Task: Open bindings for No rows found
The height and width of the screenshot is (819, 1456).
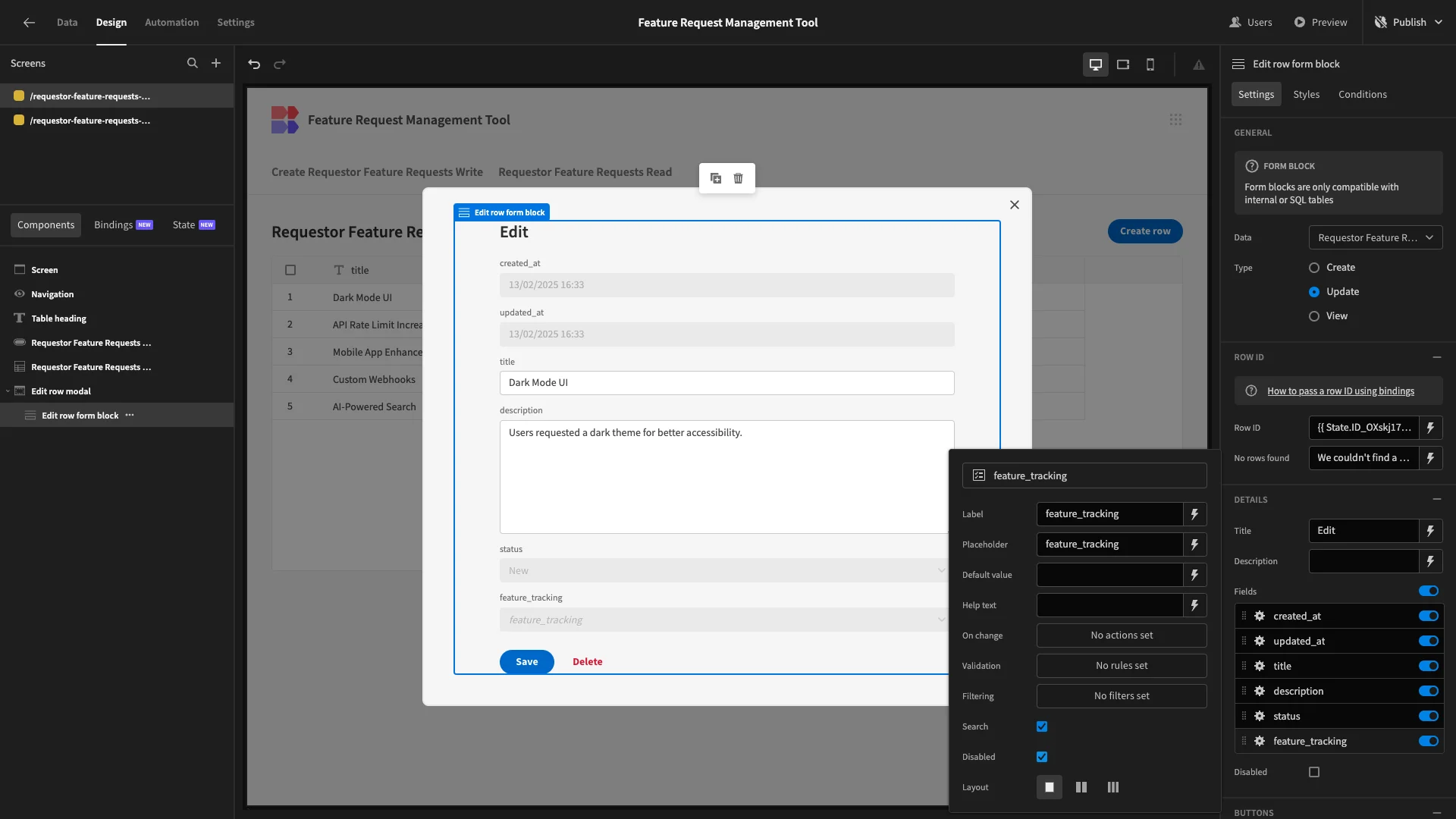Action: [1431, 458]
